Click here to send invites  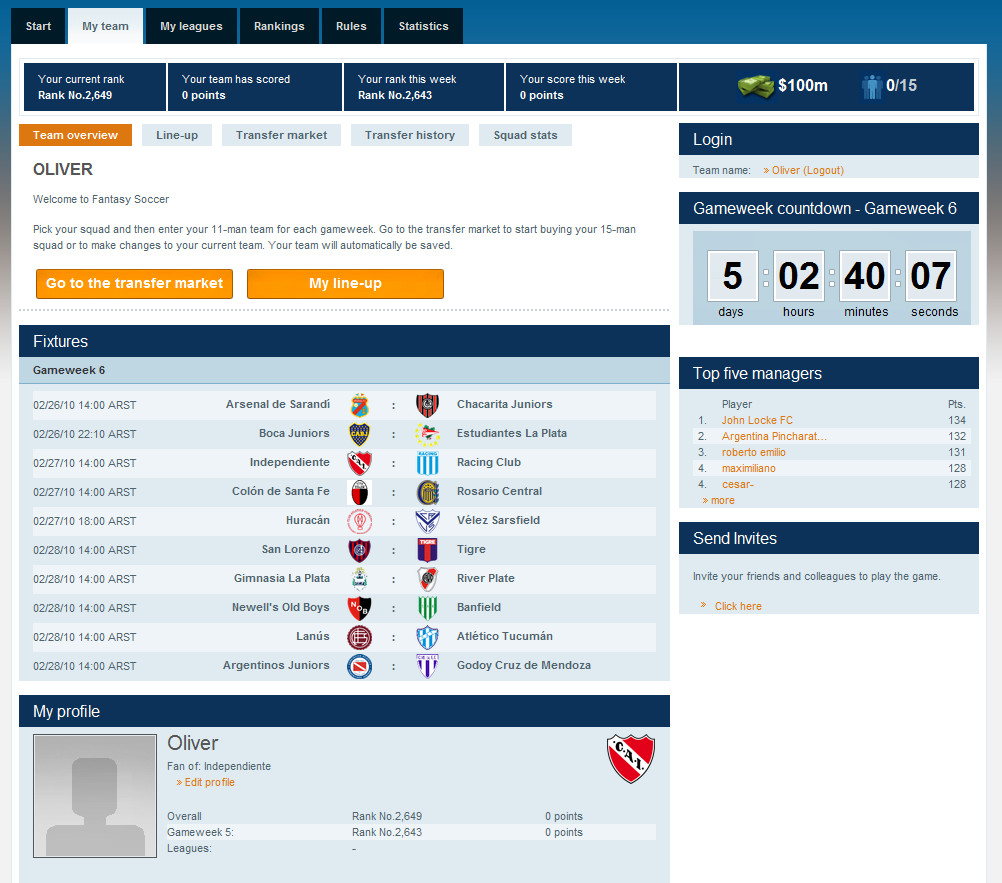[738, 606]
